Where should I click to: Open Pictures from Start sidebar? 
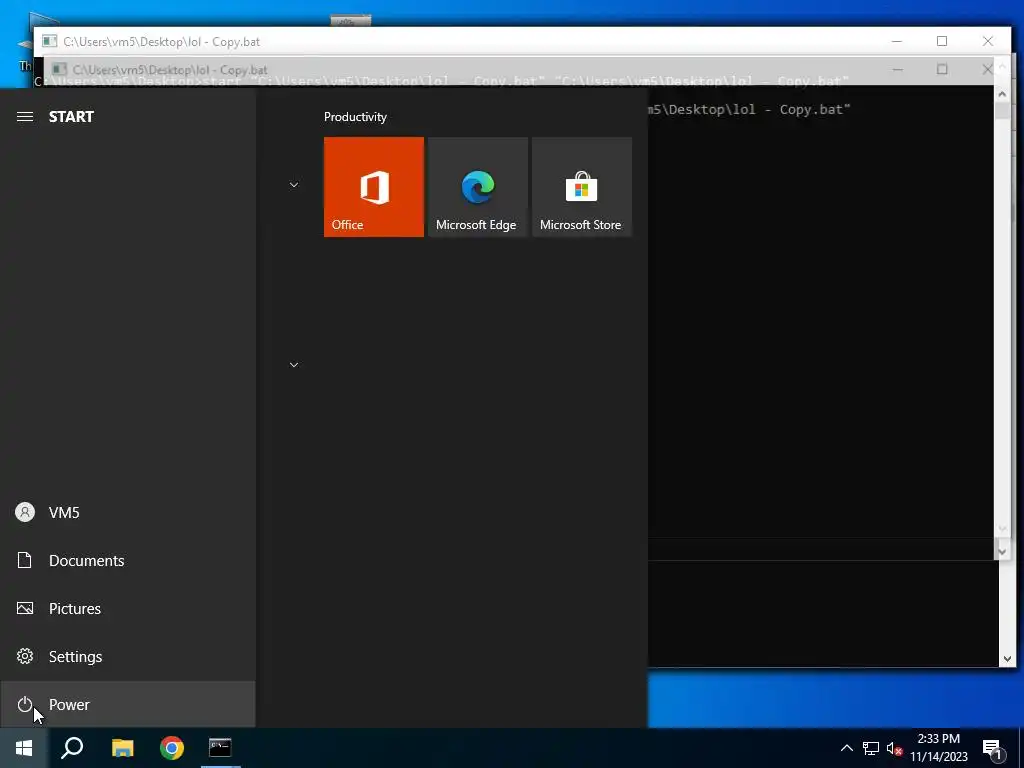pos(127,609)
